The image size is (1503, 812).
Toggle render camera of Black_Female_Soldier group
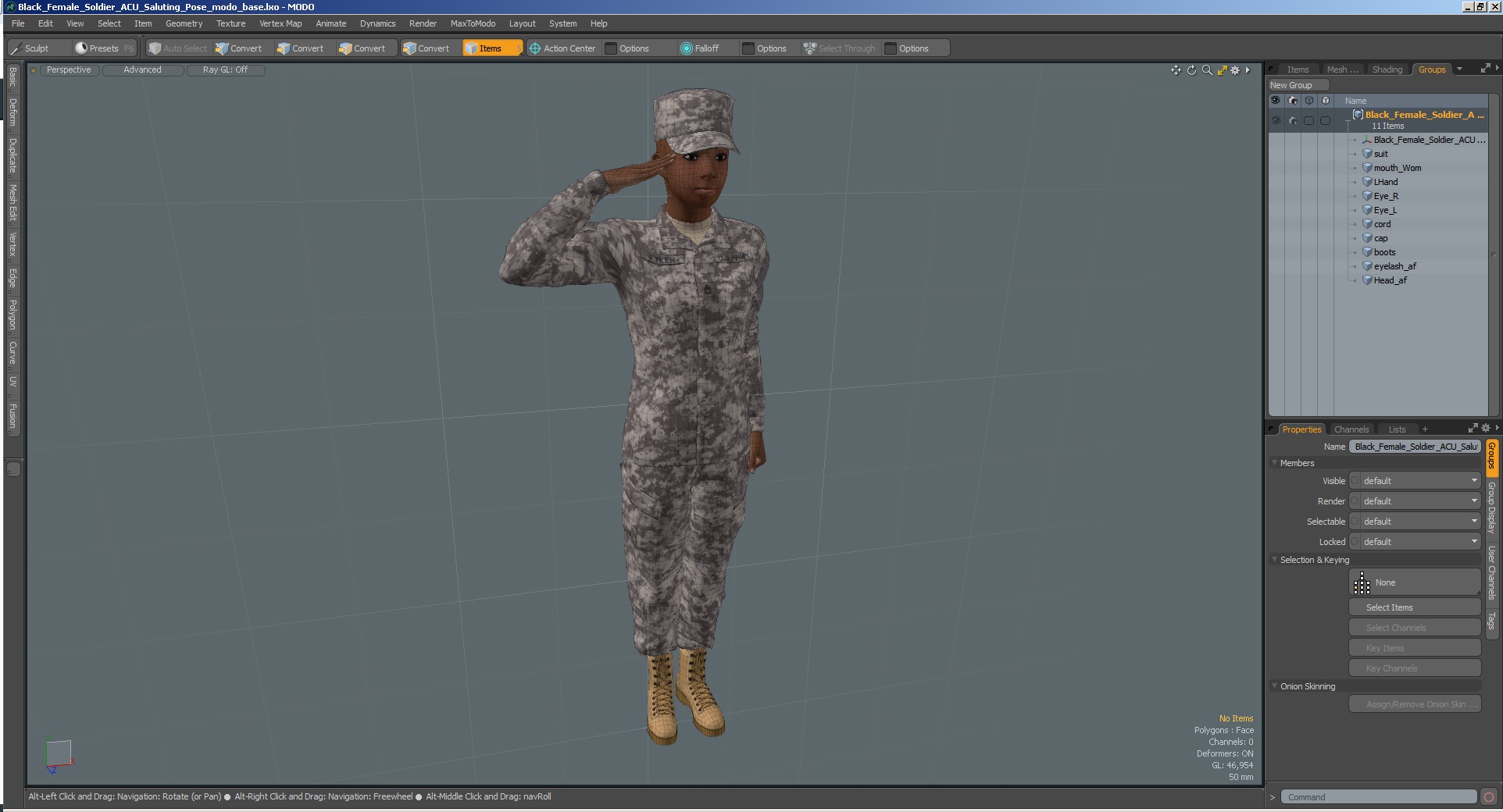pos(1293,120)
